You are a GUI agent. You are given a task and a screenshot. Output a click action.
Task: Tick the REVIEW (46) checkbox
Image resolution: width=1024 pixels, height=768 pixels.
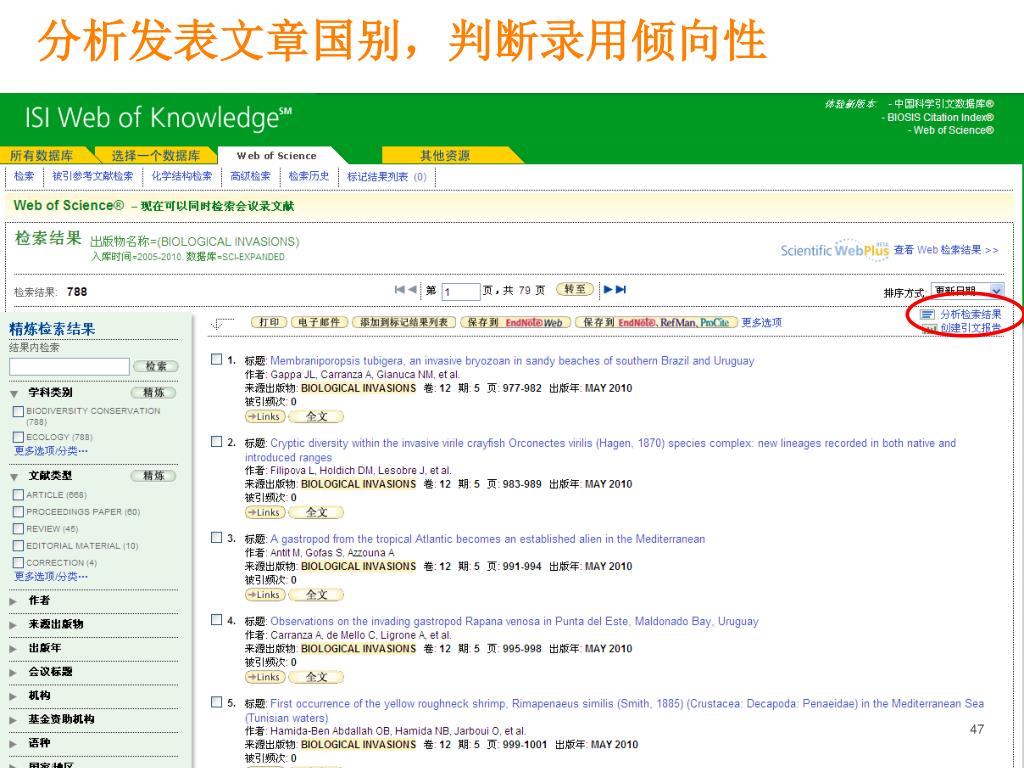pyautogui.click(x=18, y=529)
